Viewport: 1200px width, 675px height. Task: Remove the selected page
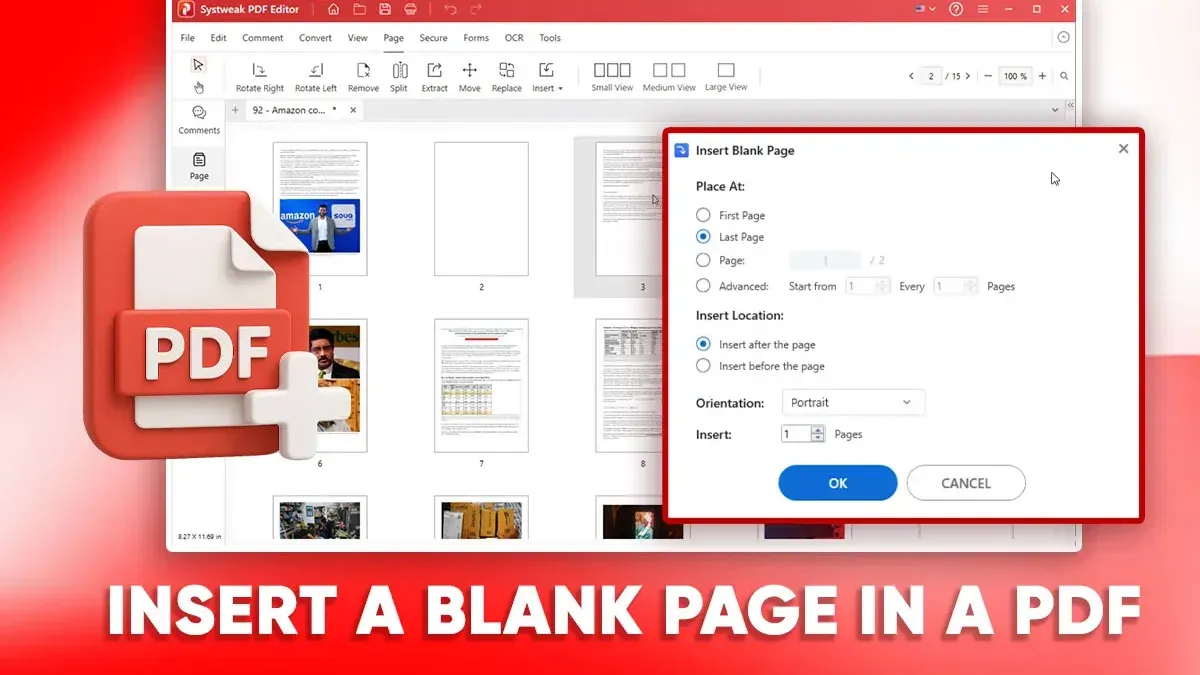click(363, 77)
